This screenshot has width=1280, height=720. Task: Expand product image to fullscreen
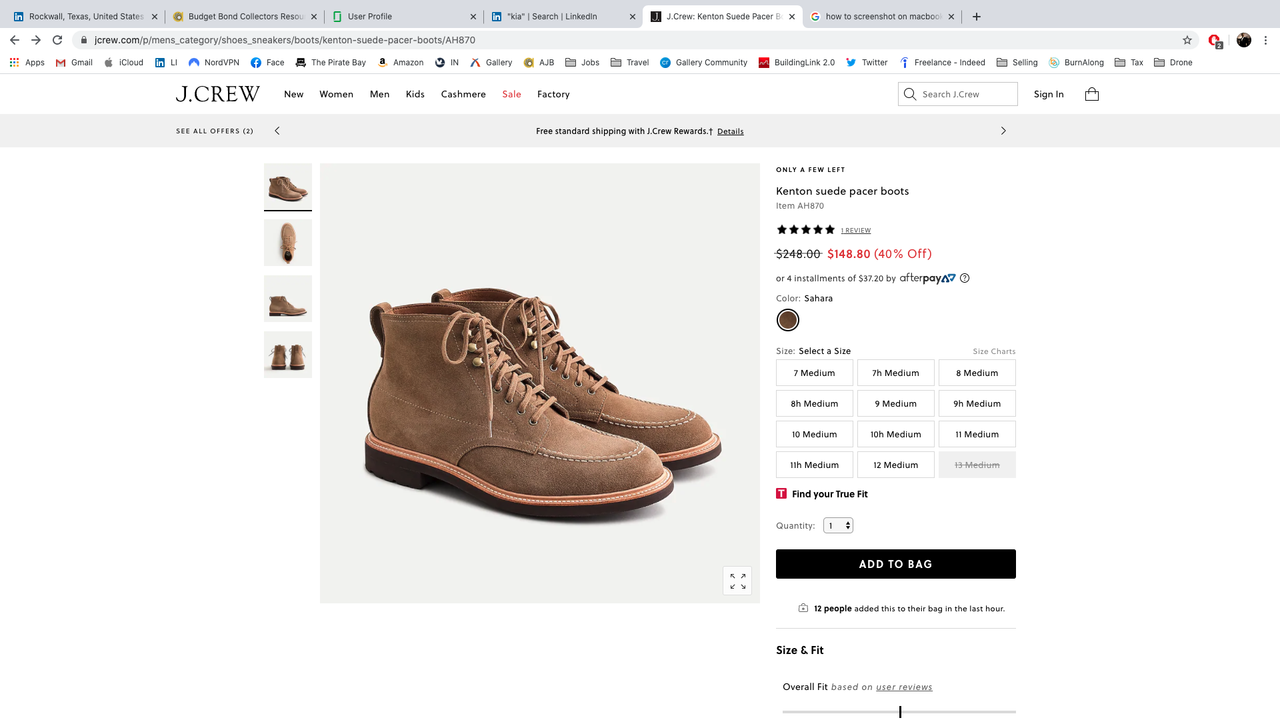[738, 581]
